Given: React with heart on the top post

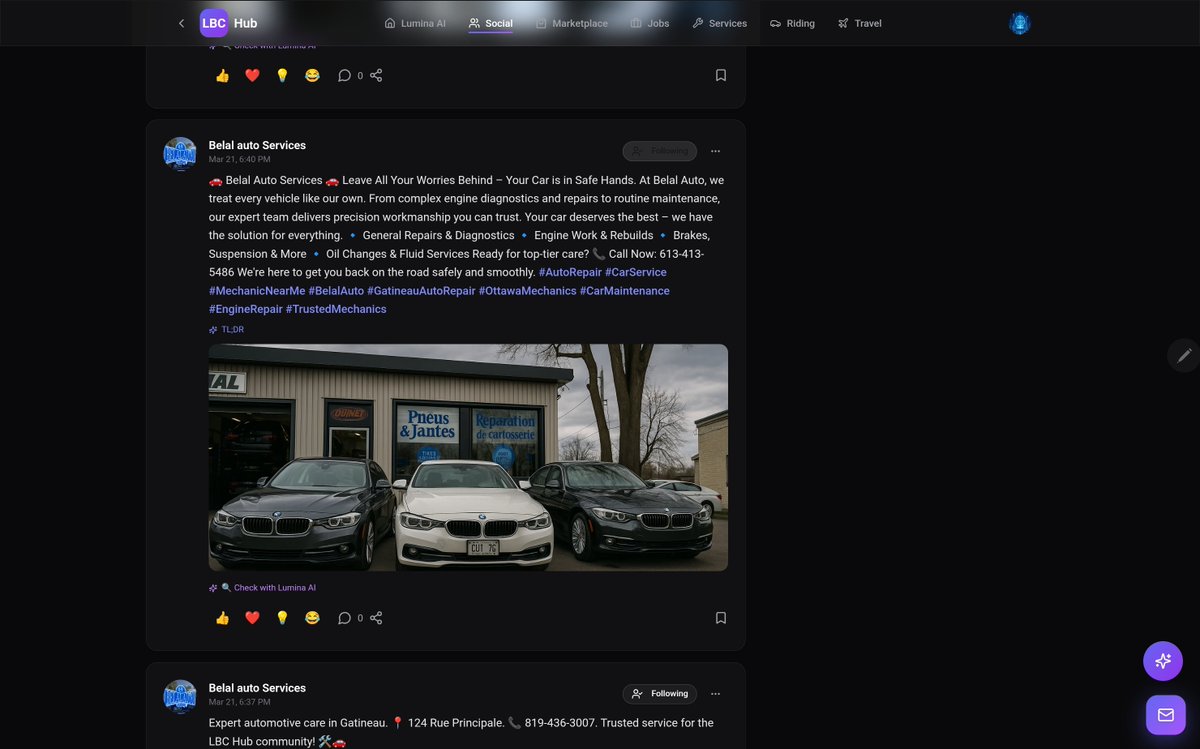Looking at the screenshot, I should (x=252, y=75).
